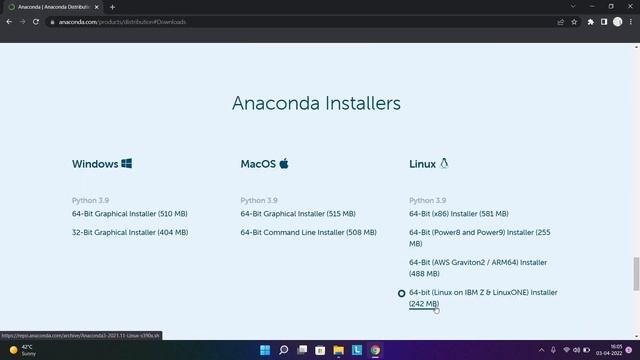Download Linux Power8 and Power9 Installer
Viewport: 640px width, 360px height.
[x=480, y=238]
